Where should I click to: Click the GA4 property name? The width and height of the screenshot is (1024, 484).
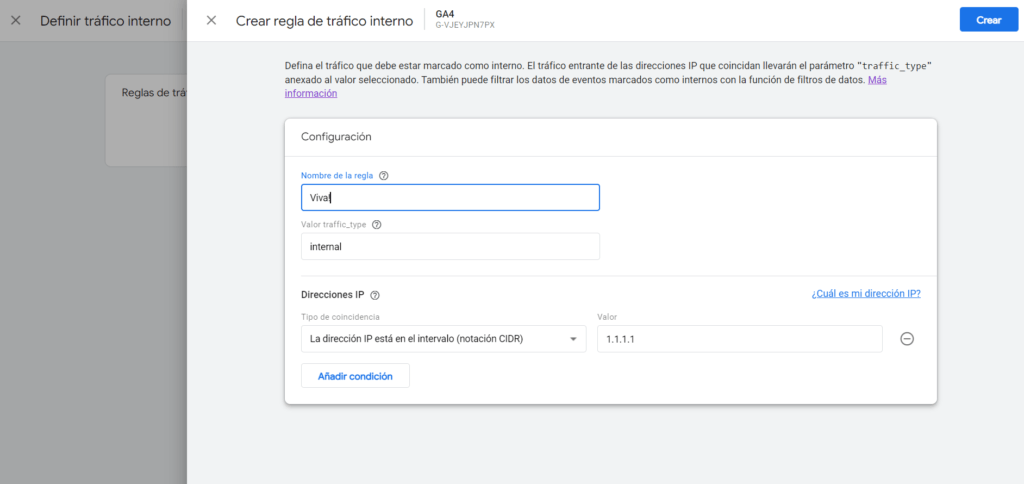445,14
